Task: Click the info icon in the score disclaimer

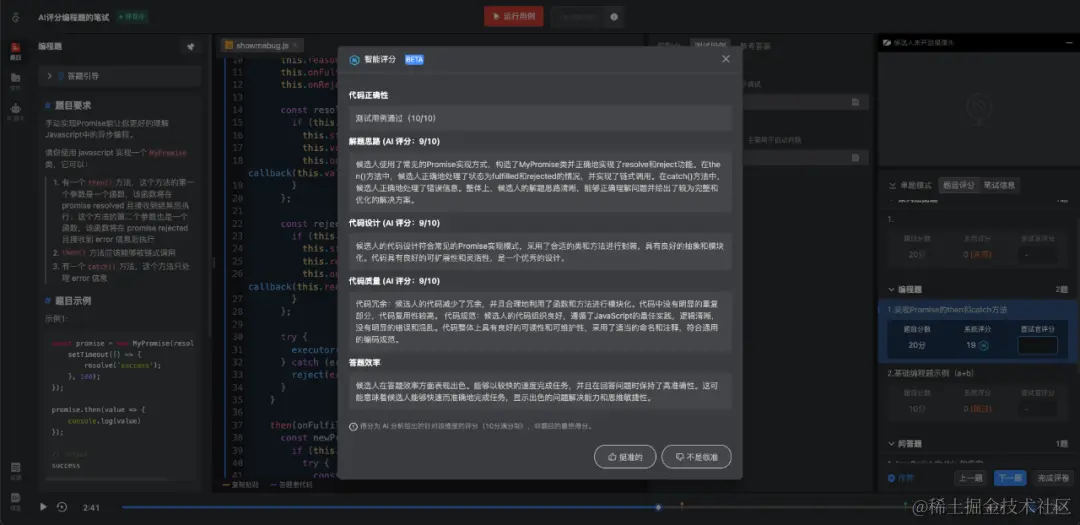Action: [353, 426]
